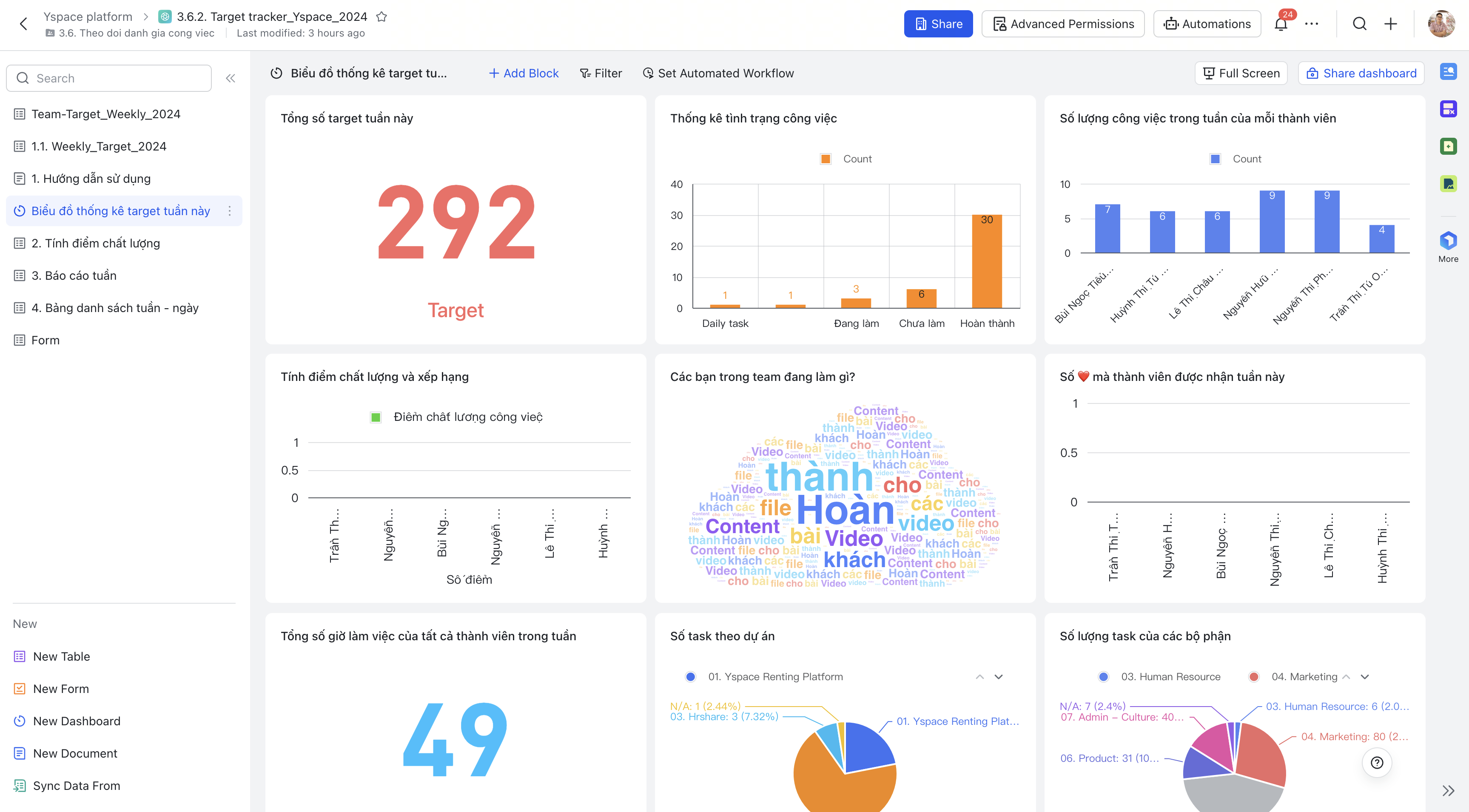Image resolution: width=1469 pixels, height=812 pixels.
Task: Click the Chưa làm bar with 6
Action: (x=922, y=298)
